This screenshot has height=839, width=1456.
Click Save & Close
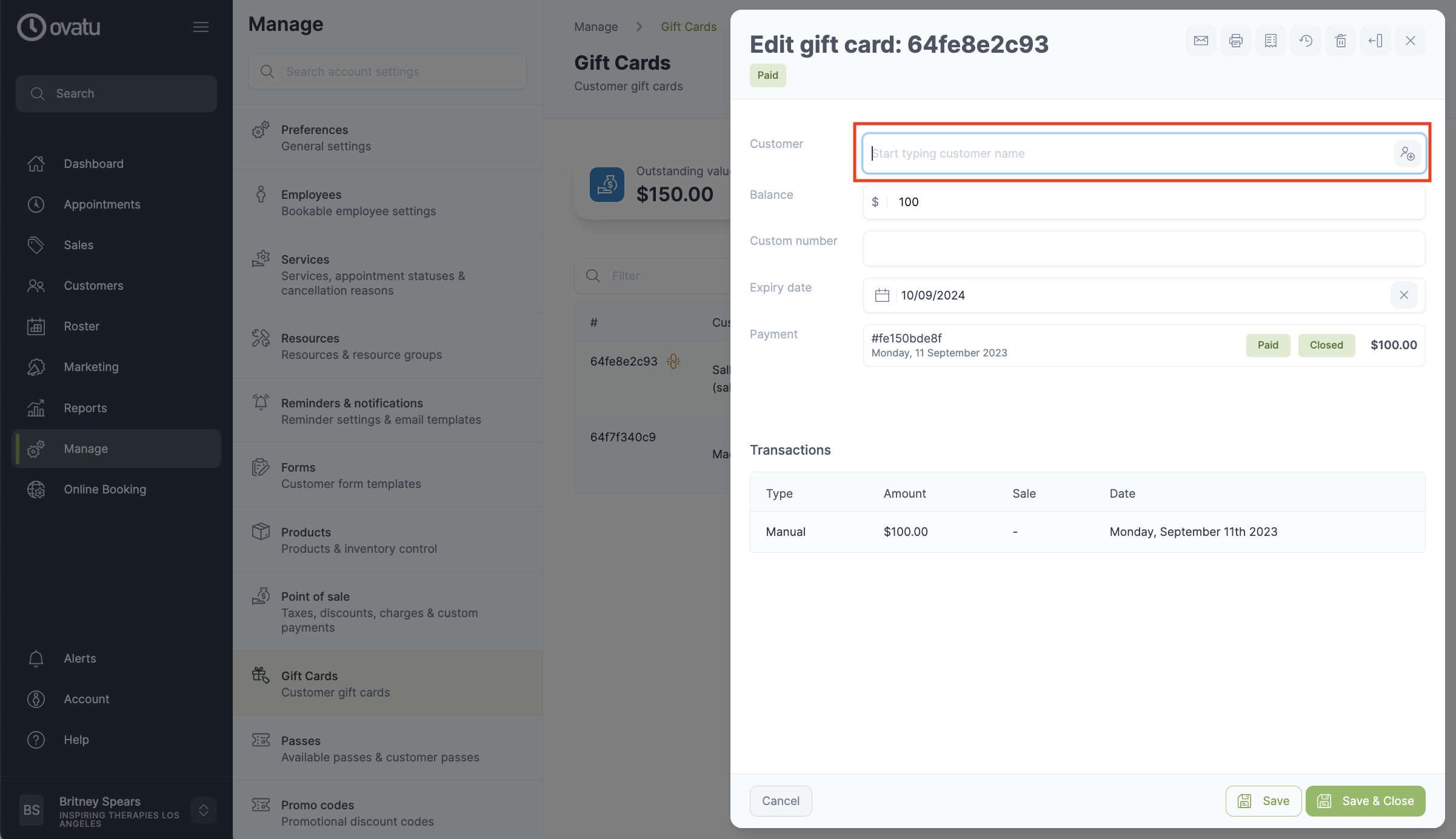point(1365,800)
